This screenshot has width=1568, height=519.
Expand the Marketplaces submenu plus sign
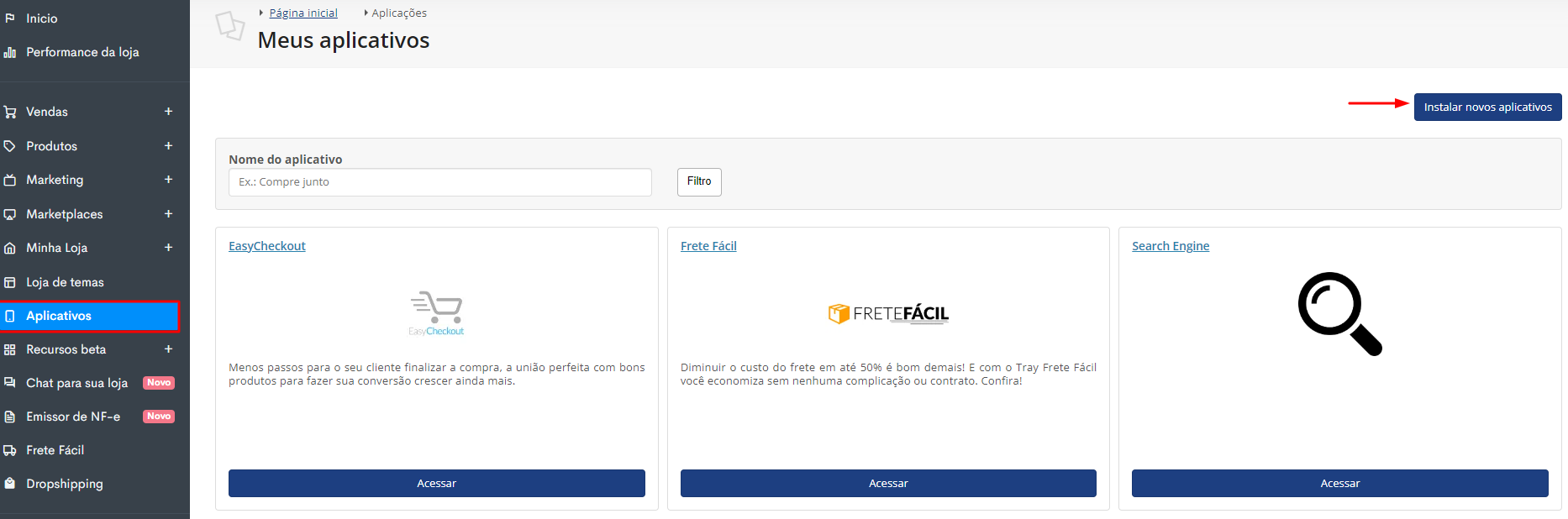point(168,214)
